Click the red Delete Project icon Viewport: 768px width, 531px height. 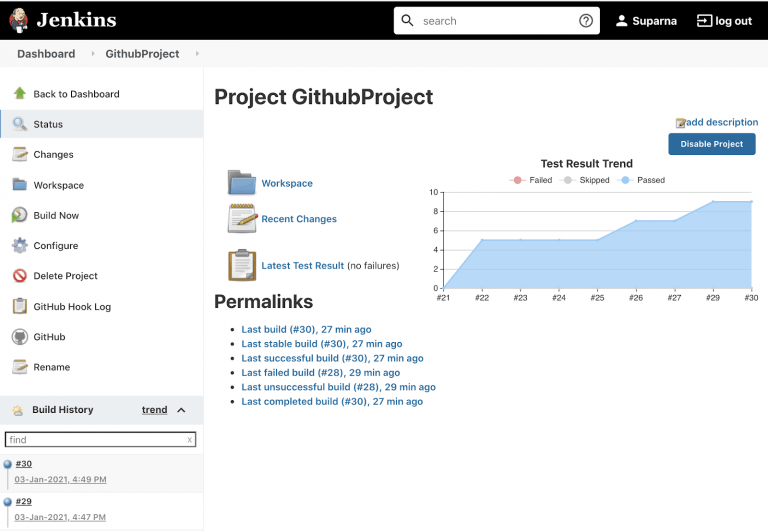(x=19, y=276)
